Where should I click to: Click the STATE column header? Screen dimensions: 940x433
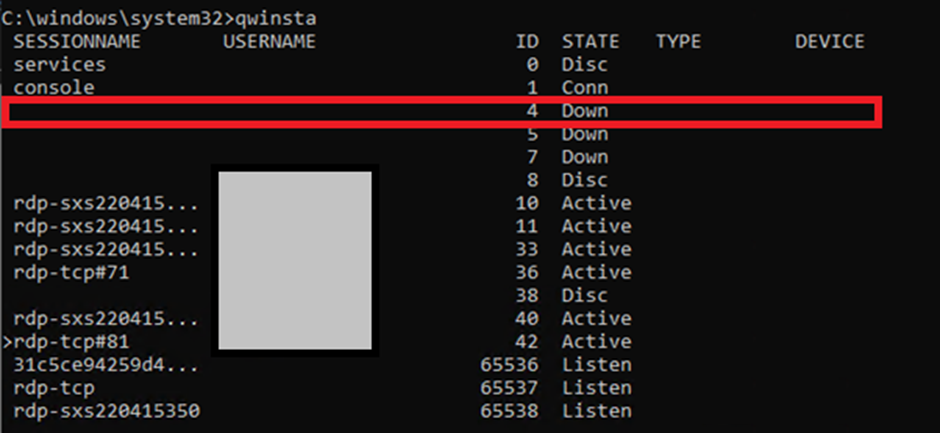point(590,41)
